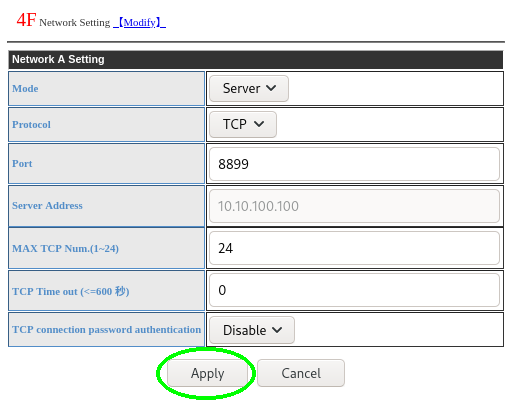Click the Server Address field 10.10.100.100
The height and width of the screenshot is (400, 511).
coord(354,206)
